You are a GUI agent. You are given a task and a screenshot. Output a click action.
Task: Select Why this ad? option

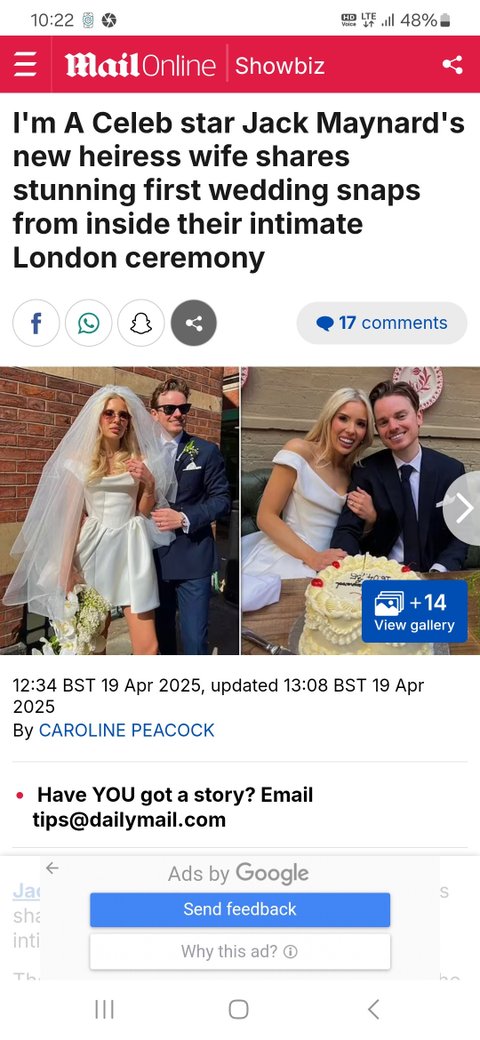pyautogui.click(x=240, y=952)
